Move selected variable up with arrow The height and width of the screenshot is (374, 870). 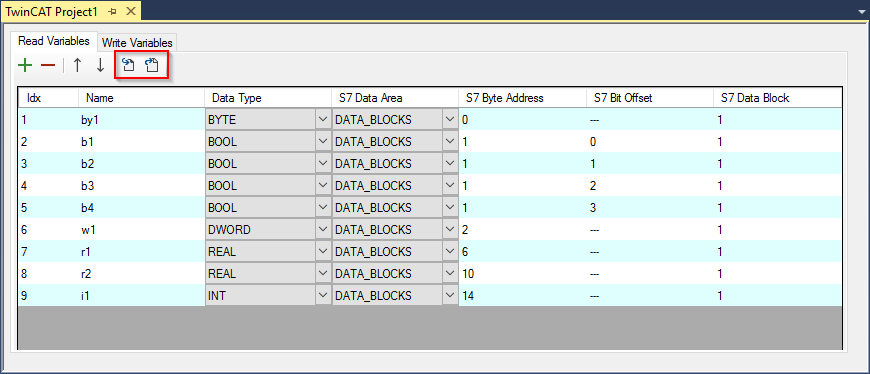(x=78, y=65)
